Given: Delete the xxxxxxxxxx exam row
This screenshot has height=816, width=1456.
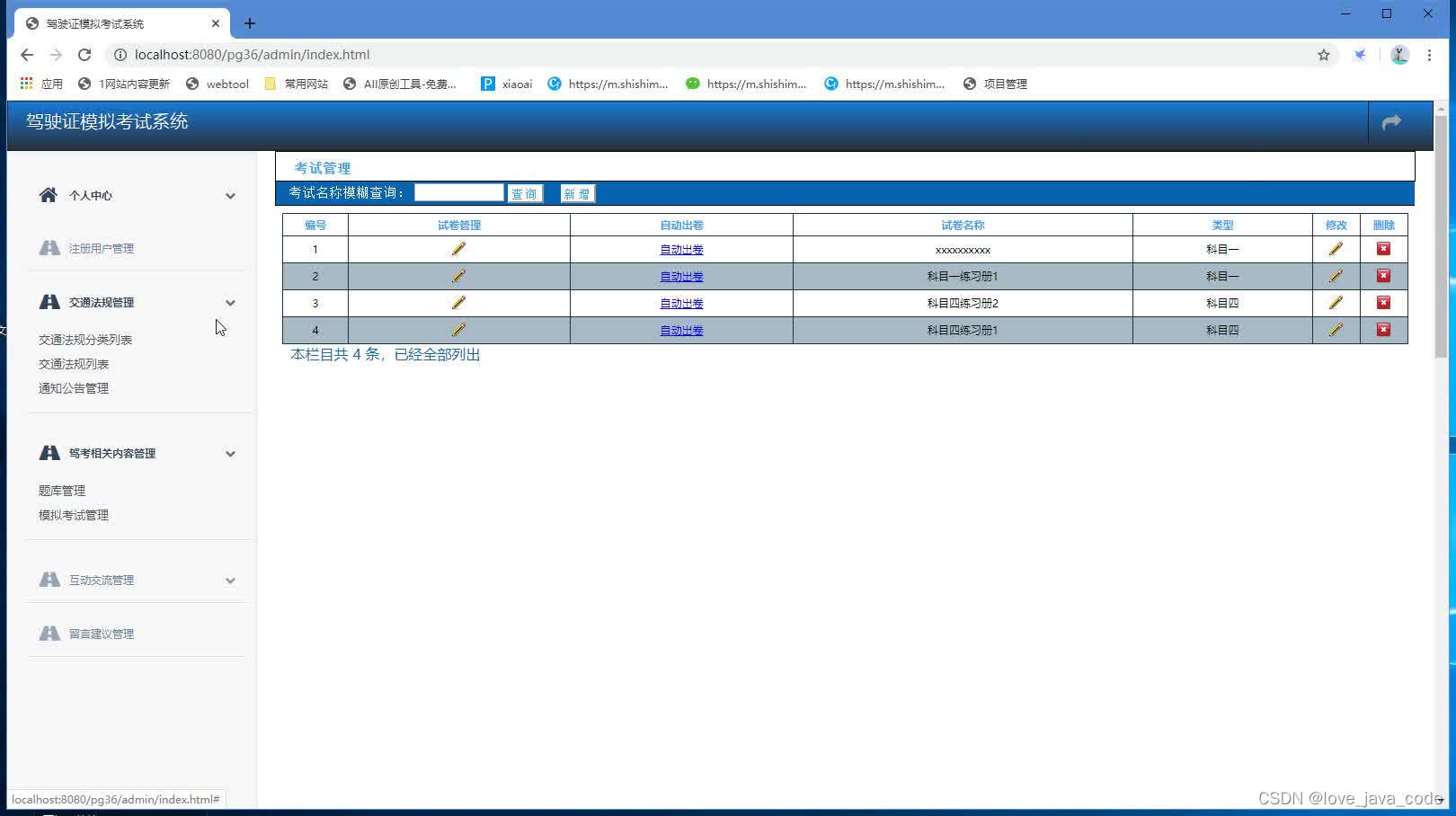Looking at the screenshot, I should 1383,249.
